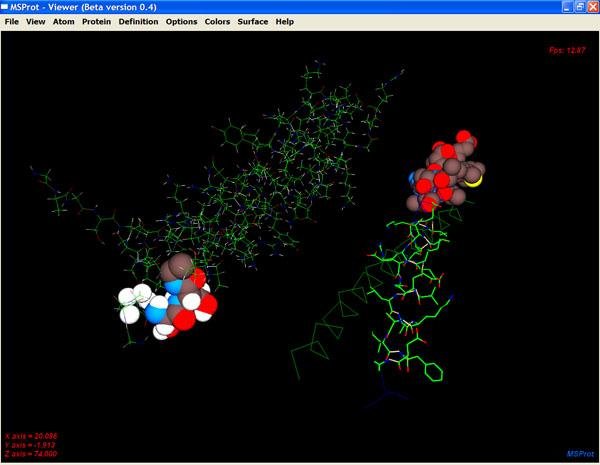Image resolution: width=600 pixels, height=465 pixels.
Task: Open the Options menu
Action: pyautogui.click(x=181, y=22)
